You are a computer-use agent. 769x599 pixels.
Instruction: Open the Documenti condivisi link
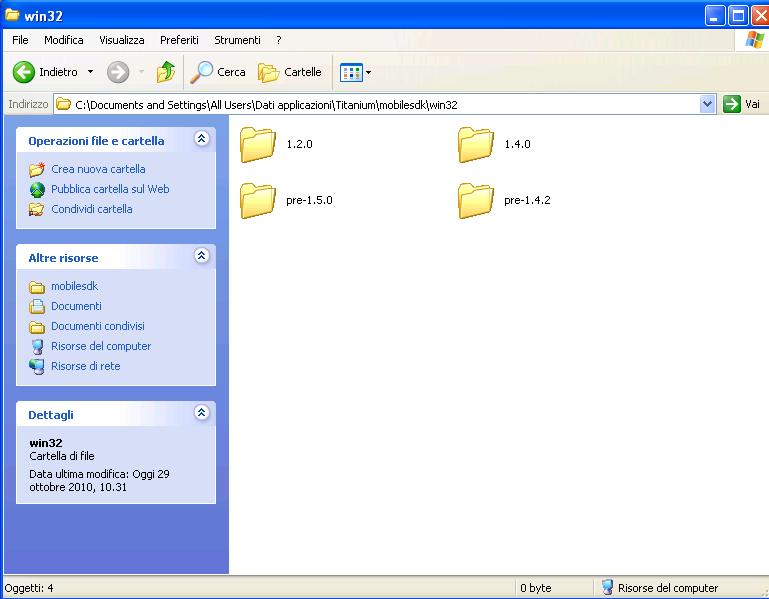point(98,326)
